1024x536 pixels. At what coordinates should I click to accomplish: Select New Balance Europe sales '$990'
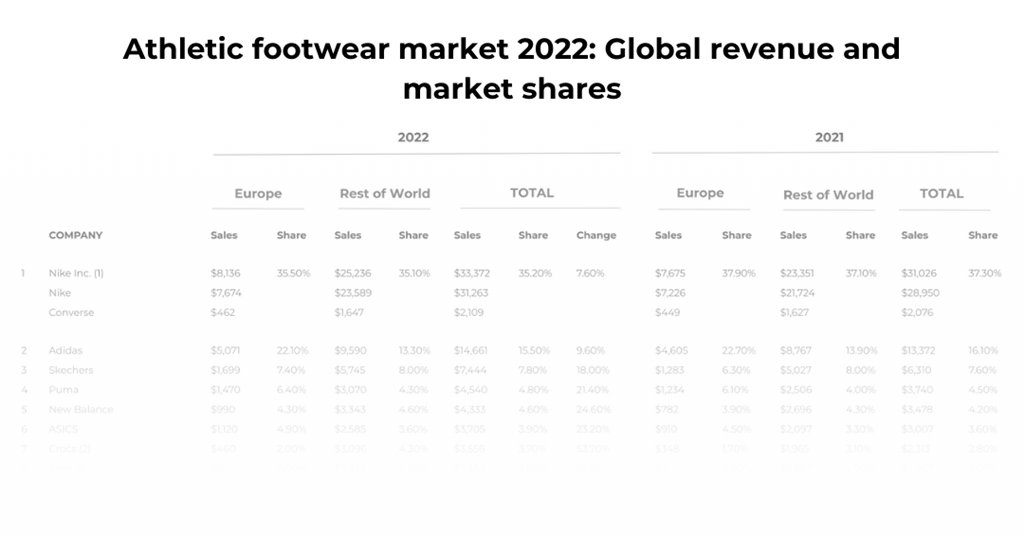(x=223, y=409)
